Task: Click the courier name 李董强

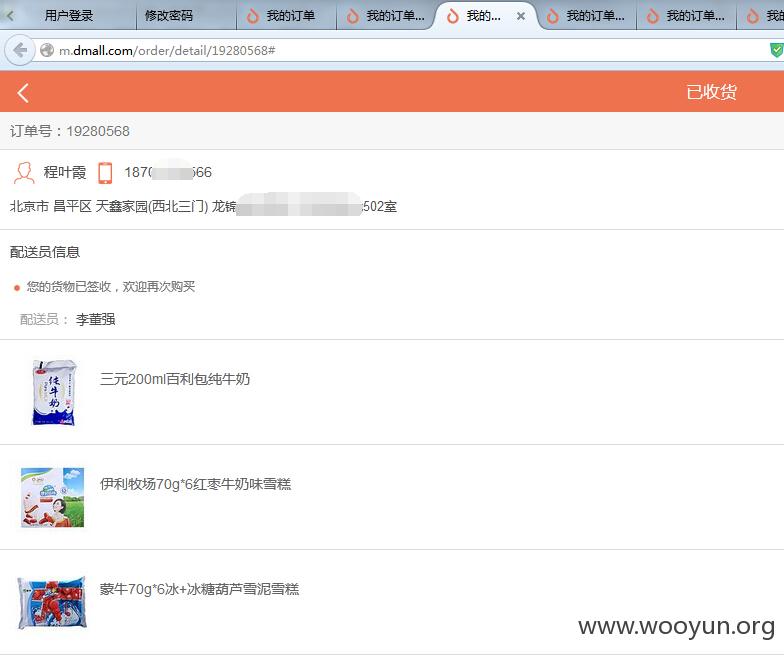Action: pyautogui.click(x=96, y=319)
